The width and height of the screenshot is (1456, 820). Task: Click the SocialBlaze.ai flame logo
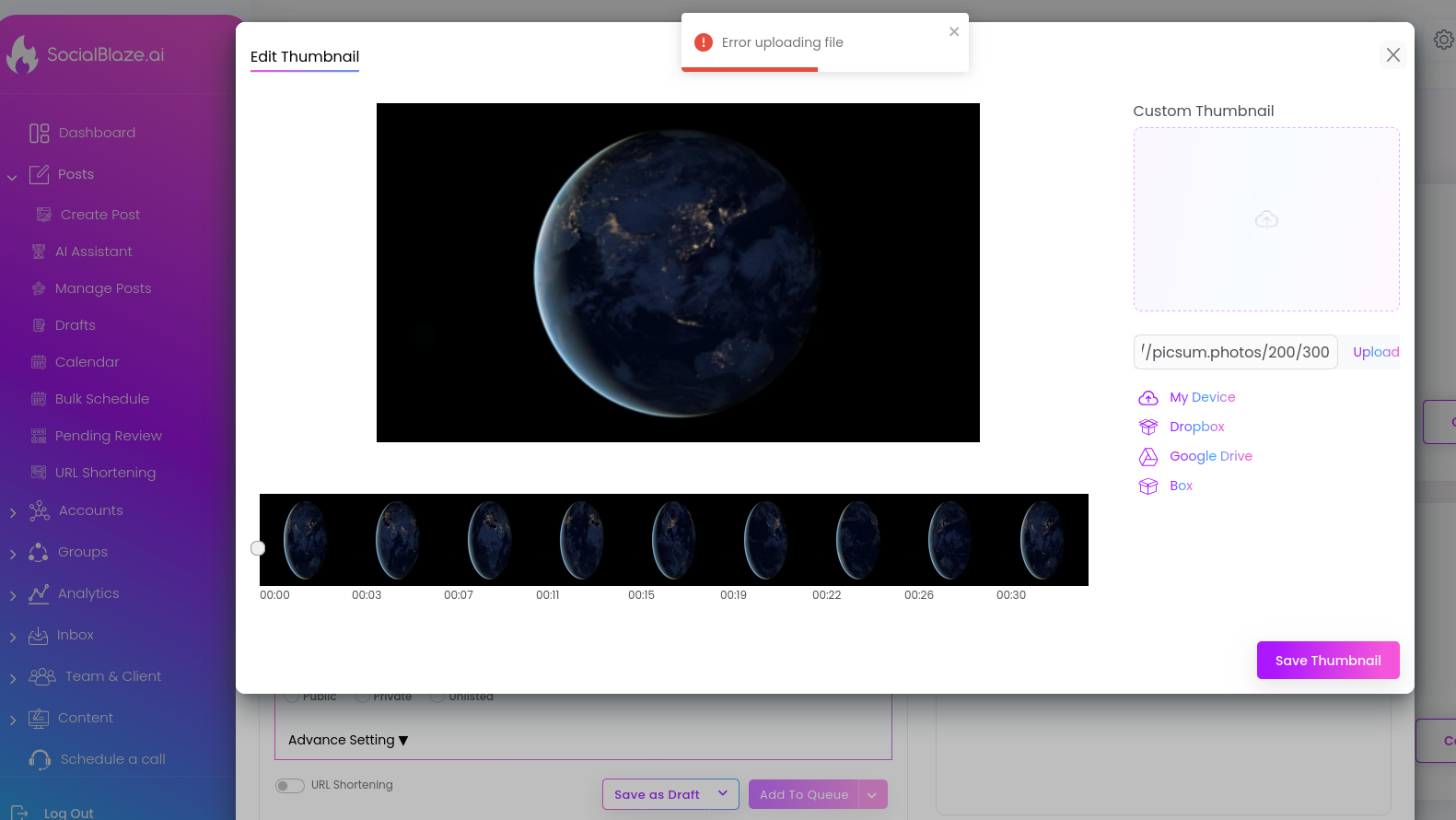tap(22, 54)
